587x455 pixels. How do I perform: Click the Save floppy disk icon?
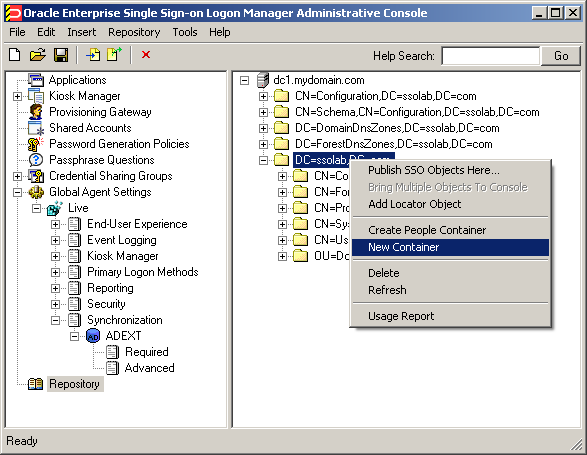click(61, 55)
